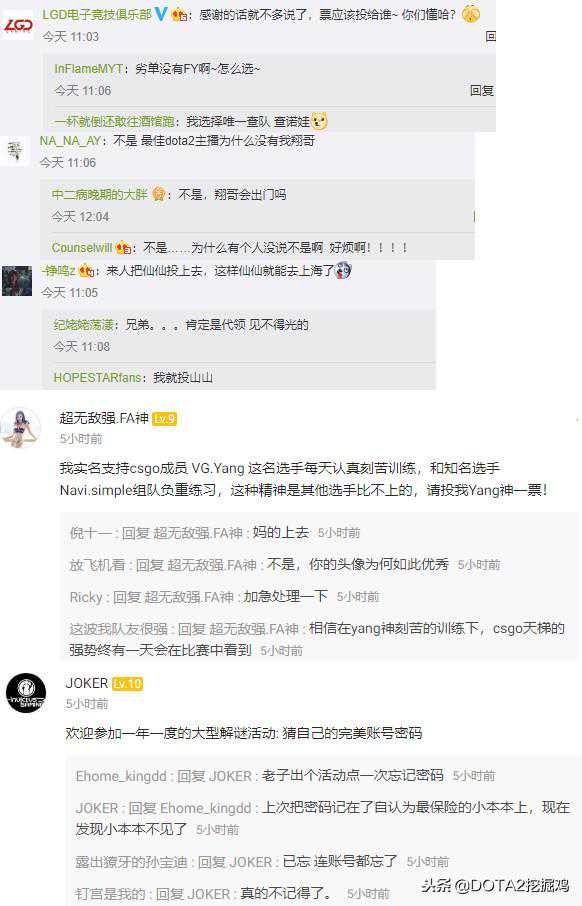Click the 超无敌强.FA神 username heading
Image resolution: width=582 pixels, height=906 pixels.
pyautogui.click(x=104, y=418)
